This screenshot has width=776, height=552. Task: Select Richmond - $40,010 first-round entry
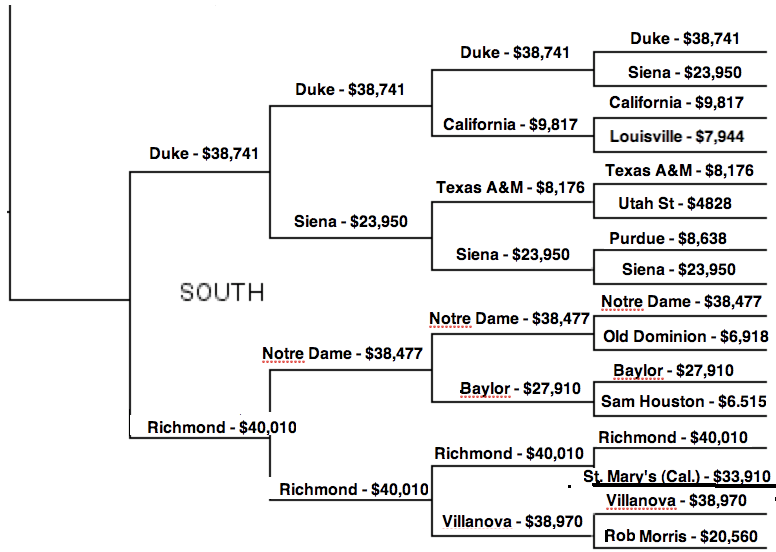(x=673, y=438)
